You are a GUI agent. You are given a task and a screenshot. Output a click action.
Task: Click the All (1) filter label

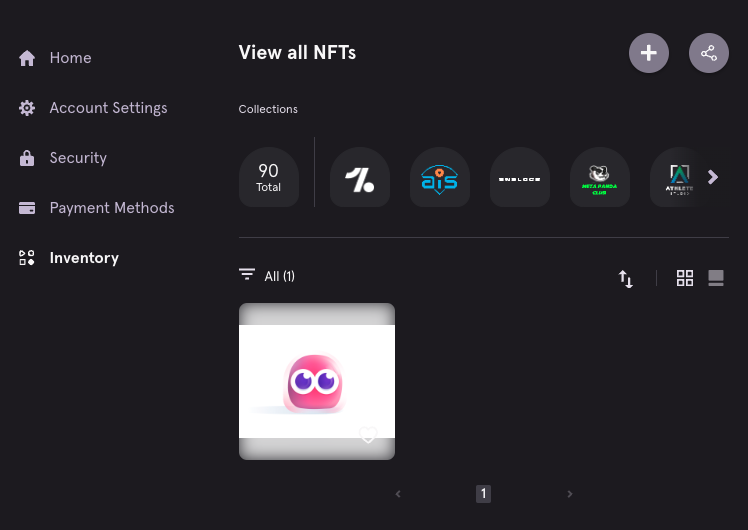click(x=280, y=276)
